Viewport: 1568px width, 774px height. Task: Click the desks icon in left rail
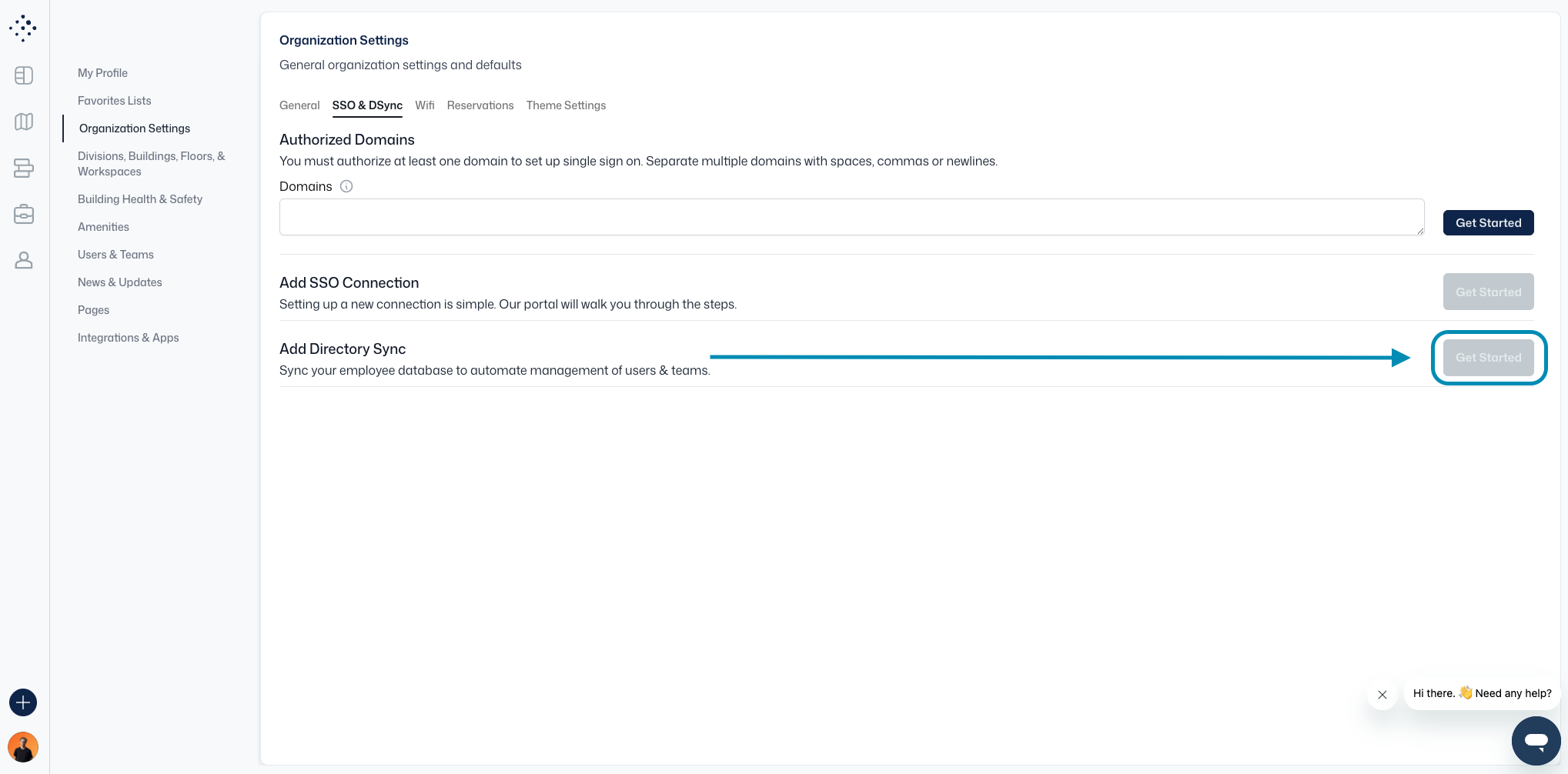(24, 168)
